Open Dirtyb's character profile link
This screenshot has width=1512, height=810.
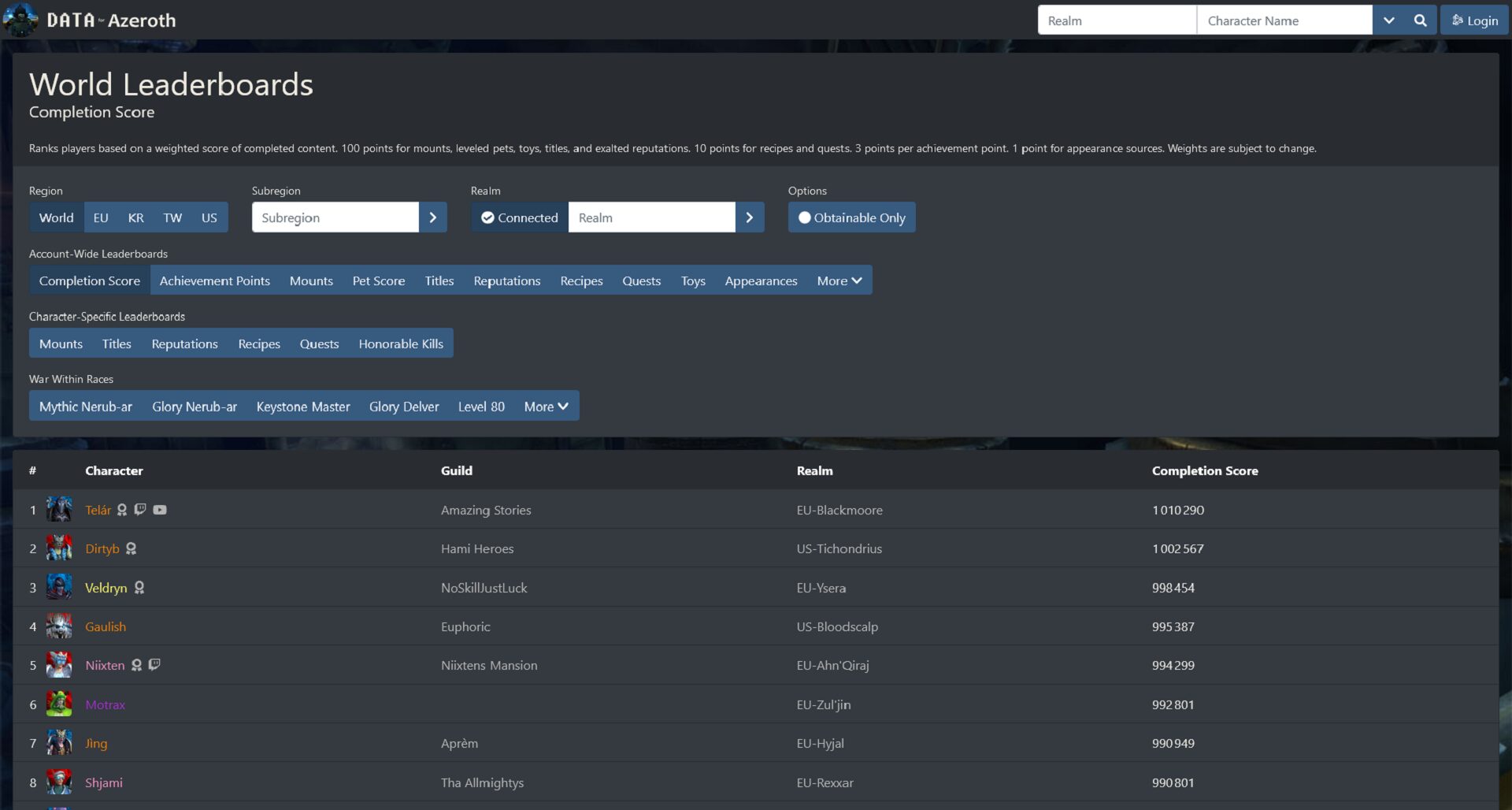point(102,549)
